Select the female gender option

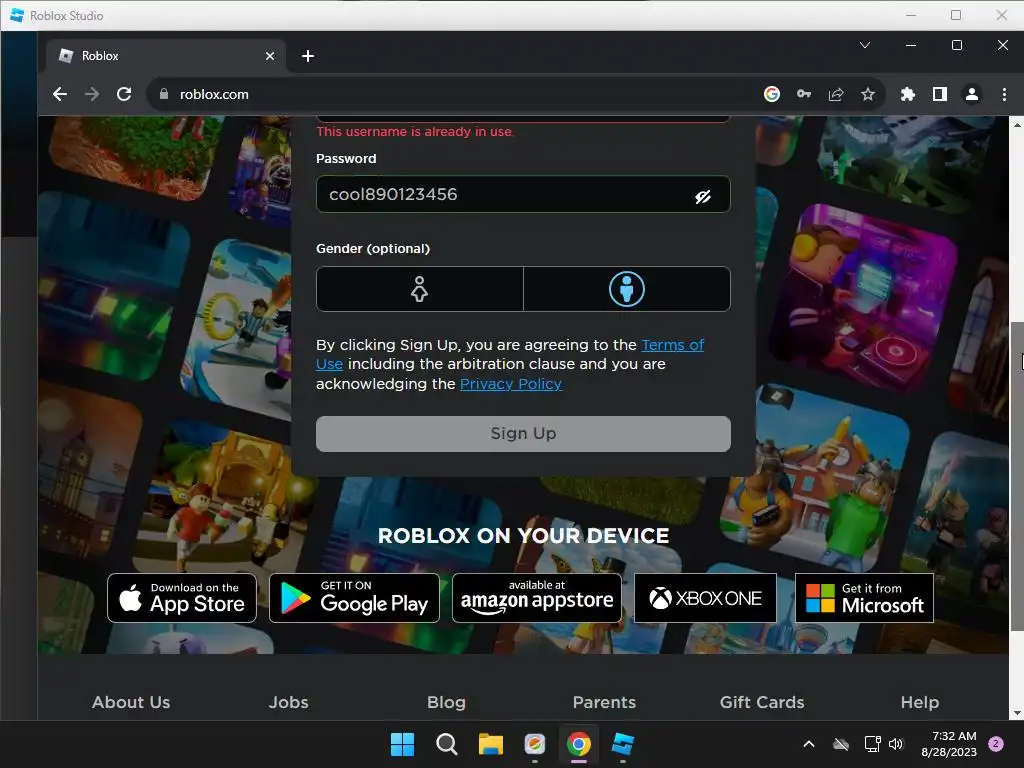[x=419, y=289]
